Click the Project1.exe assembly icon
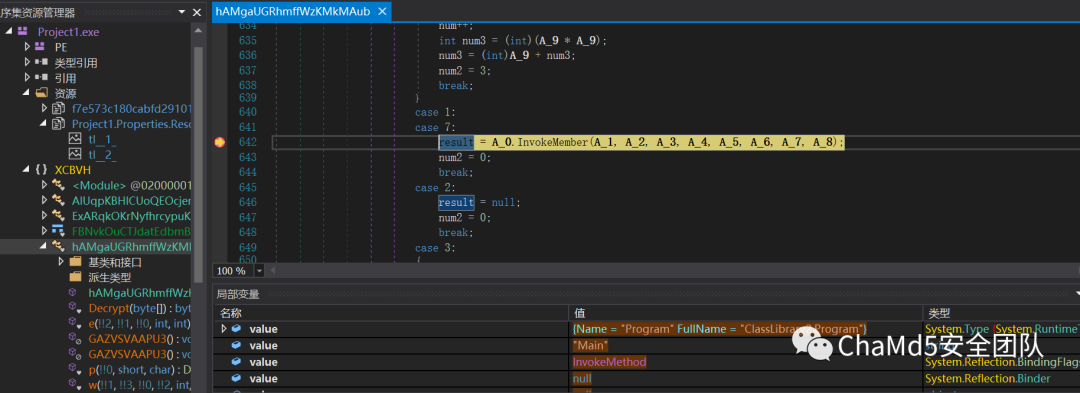Viewport: 1080px width, 393px height. point(23,32)
